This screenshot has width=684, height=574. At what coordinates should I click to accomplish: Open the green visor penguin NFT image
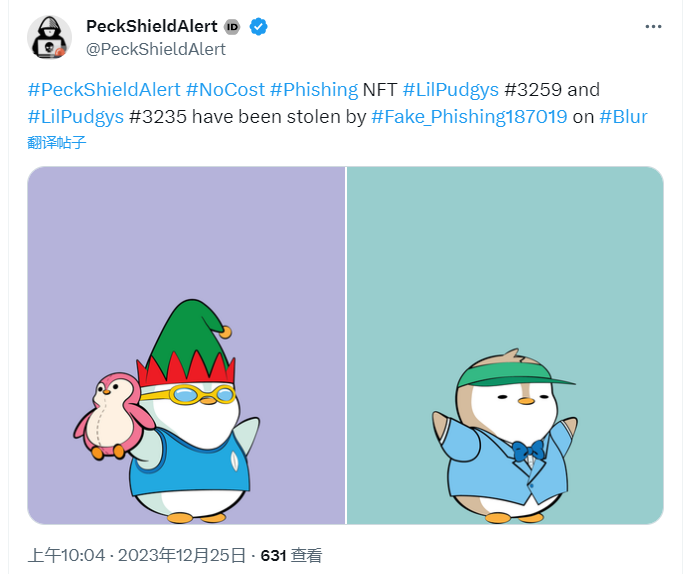[x=505, y=345]
